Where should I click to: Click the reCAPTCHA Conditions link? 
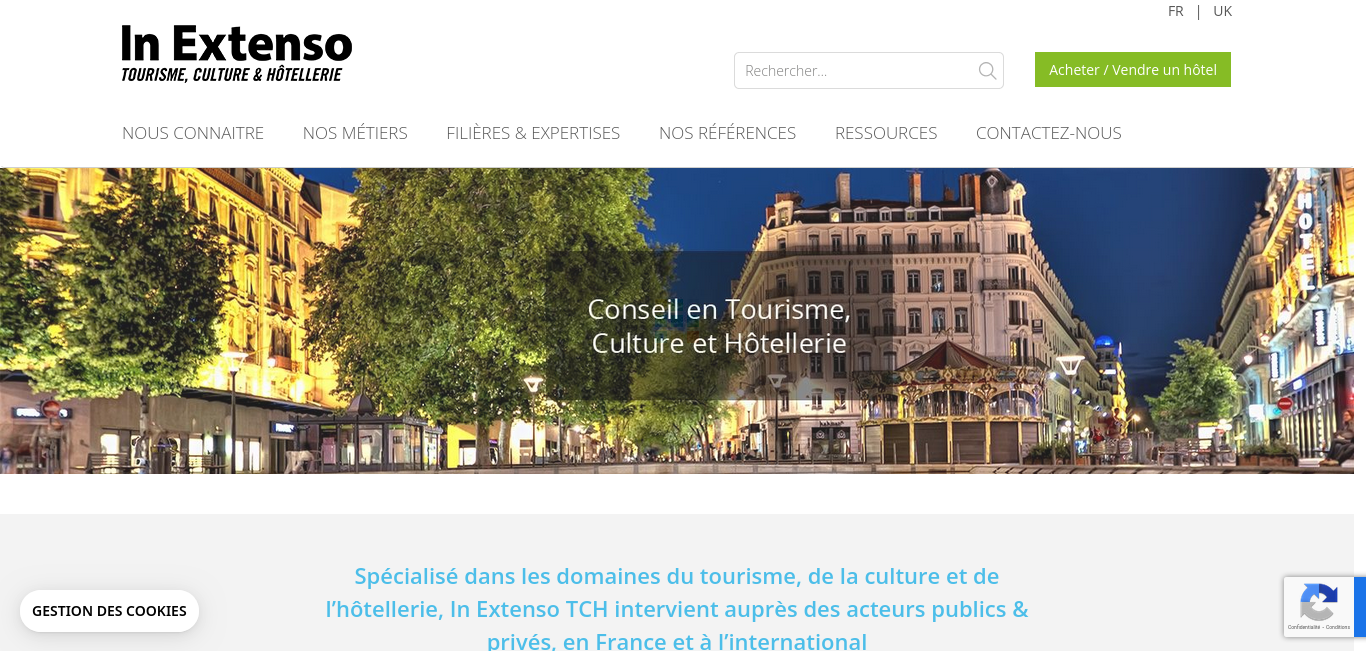pos(1338,627)
